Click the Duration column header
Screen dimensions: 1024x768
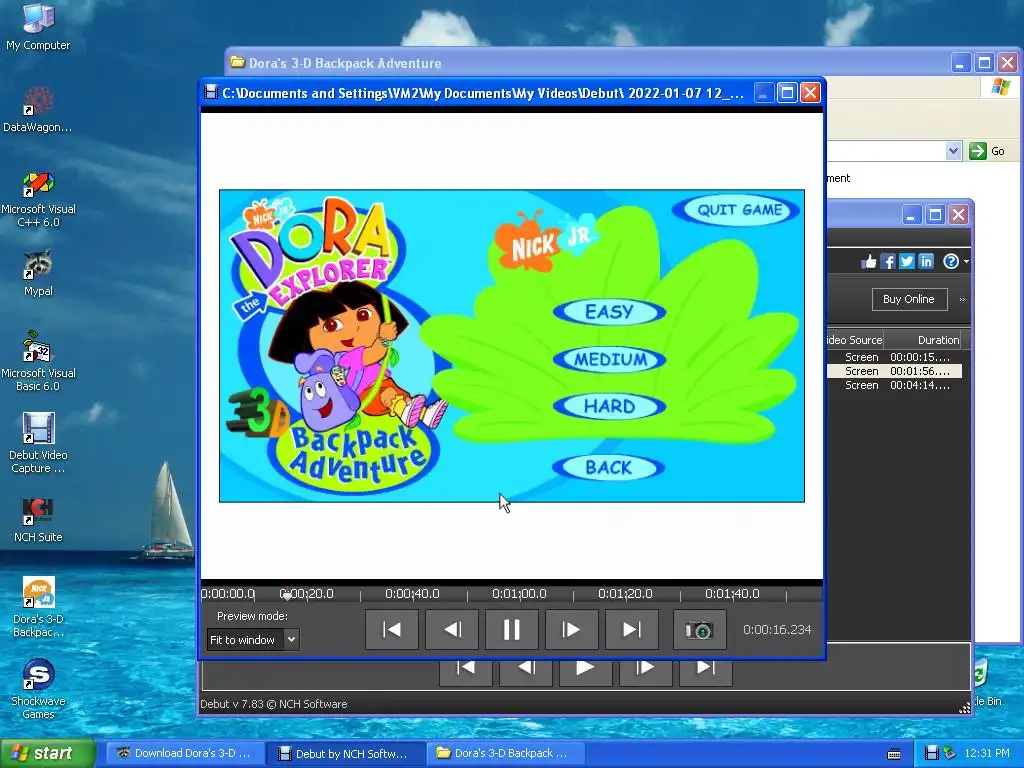click(x=922, y=340)
